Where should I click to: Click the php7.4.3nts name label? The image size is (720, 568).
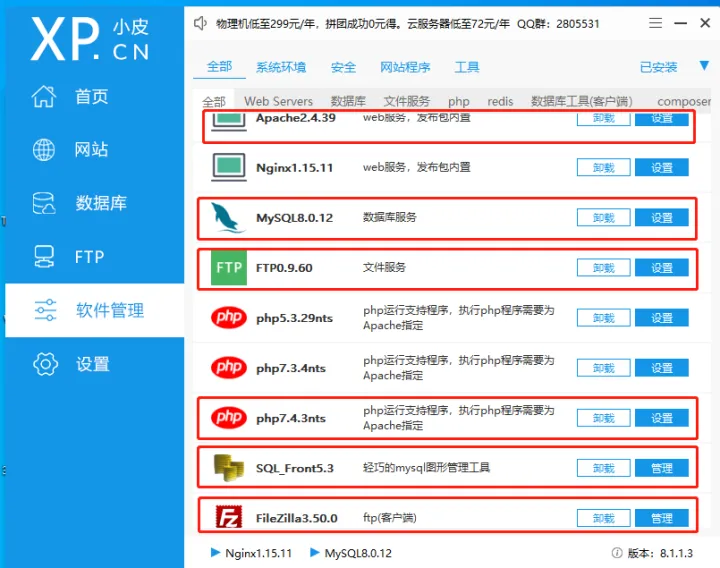click(291, 418)
